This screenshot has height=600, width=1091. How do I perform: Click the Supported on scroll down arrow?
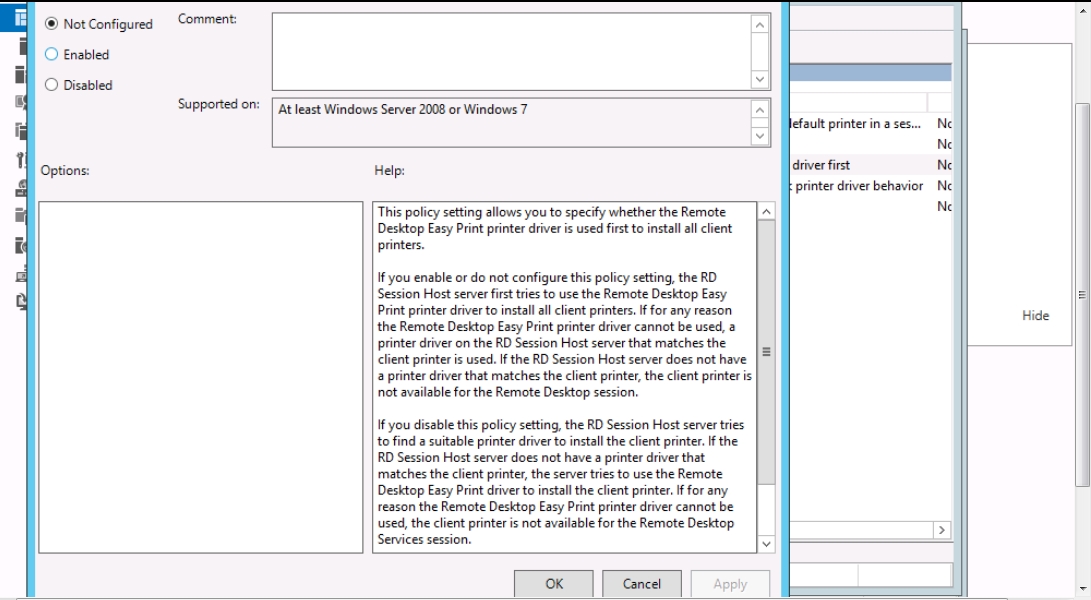760,136
